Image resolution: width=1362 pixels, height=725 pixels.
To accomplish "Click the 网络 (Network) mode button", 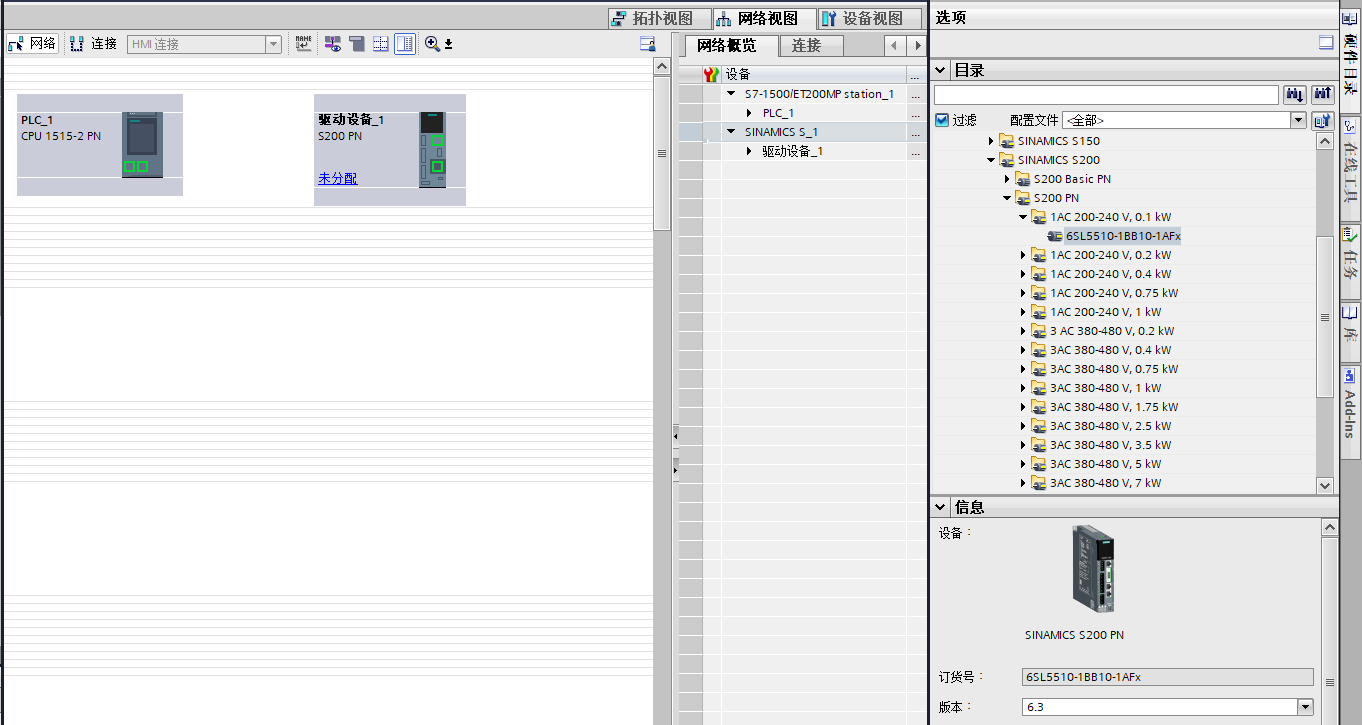I will 32,44.
